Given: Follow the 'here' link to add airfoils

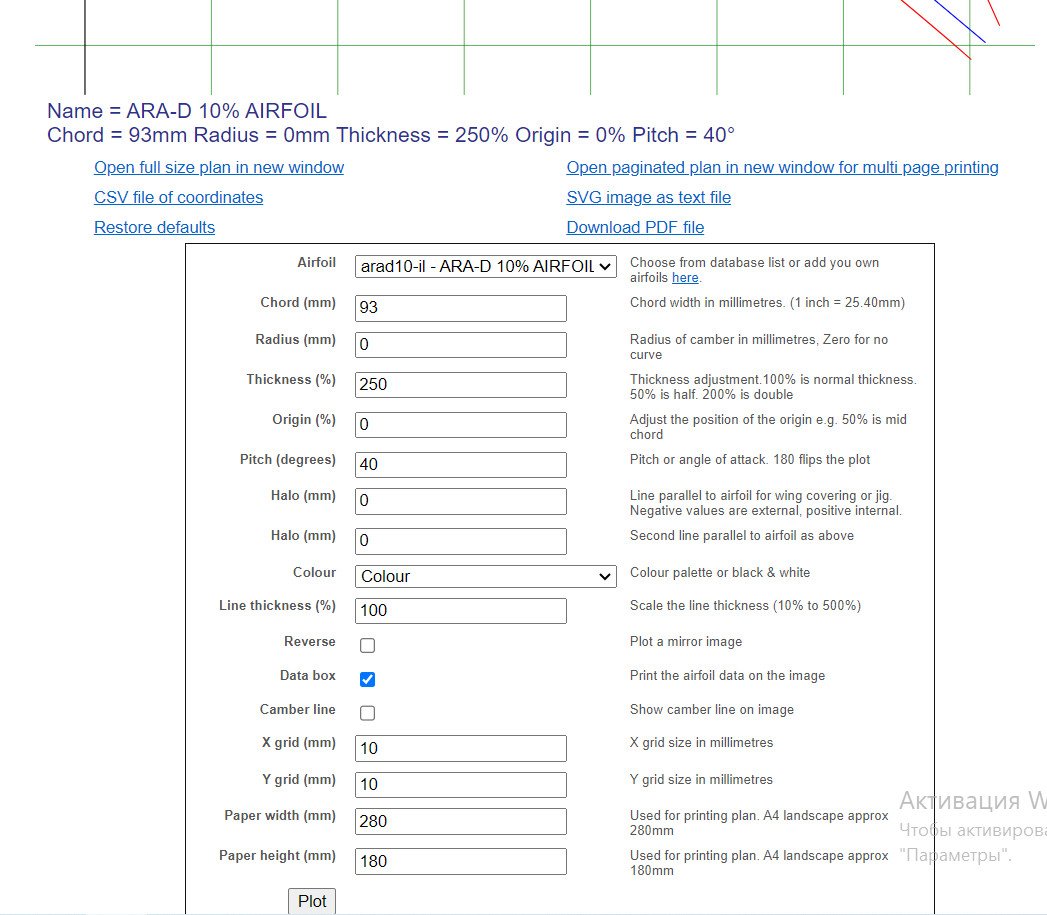Looking at the screenshot, I should pyautogui.click(x=685, y=278).
